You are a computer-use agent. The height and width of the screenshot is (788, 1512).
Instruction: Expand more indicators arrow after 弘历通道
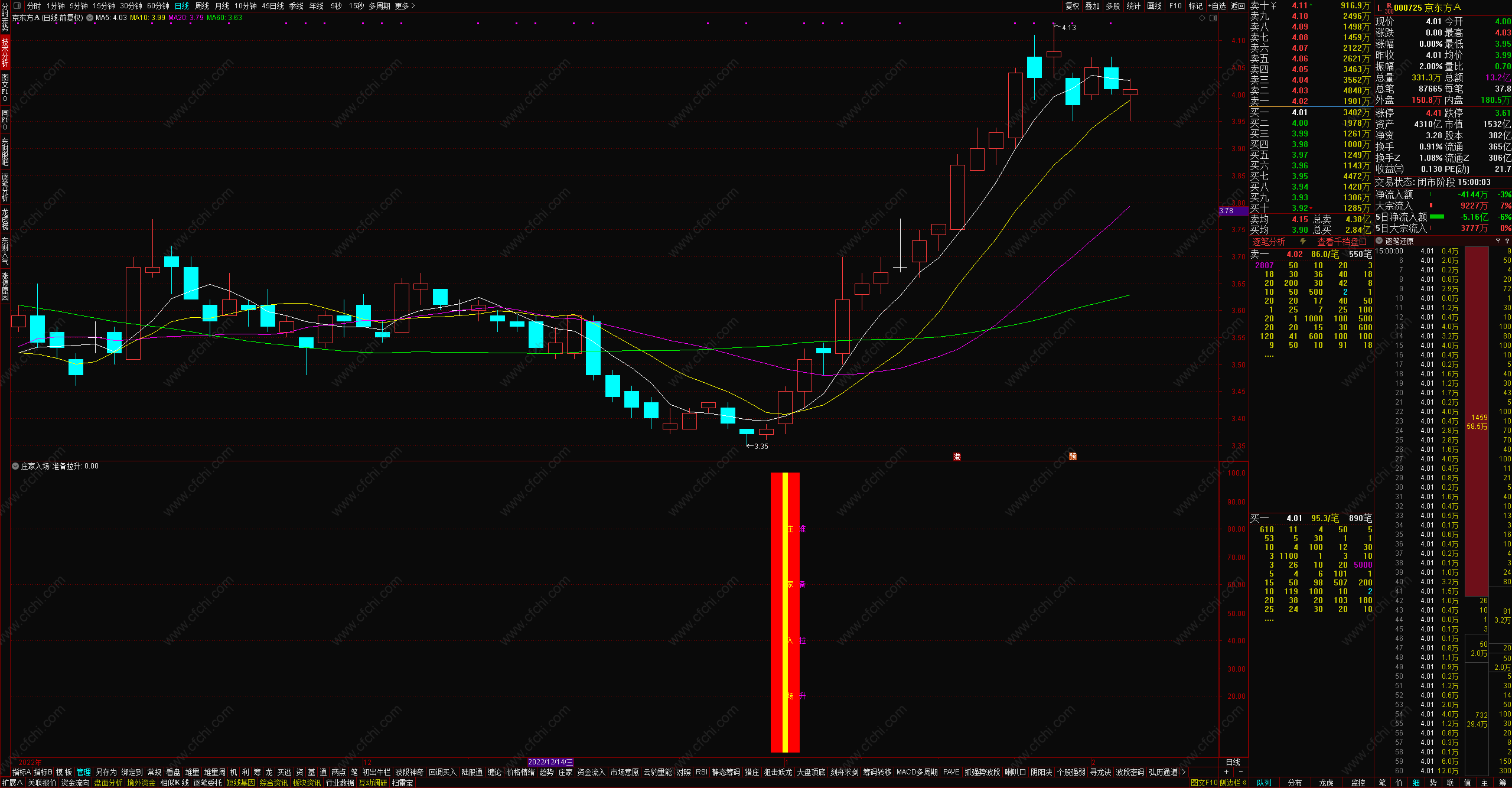1184,772
